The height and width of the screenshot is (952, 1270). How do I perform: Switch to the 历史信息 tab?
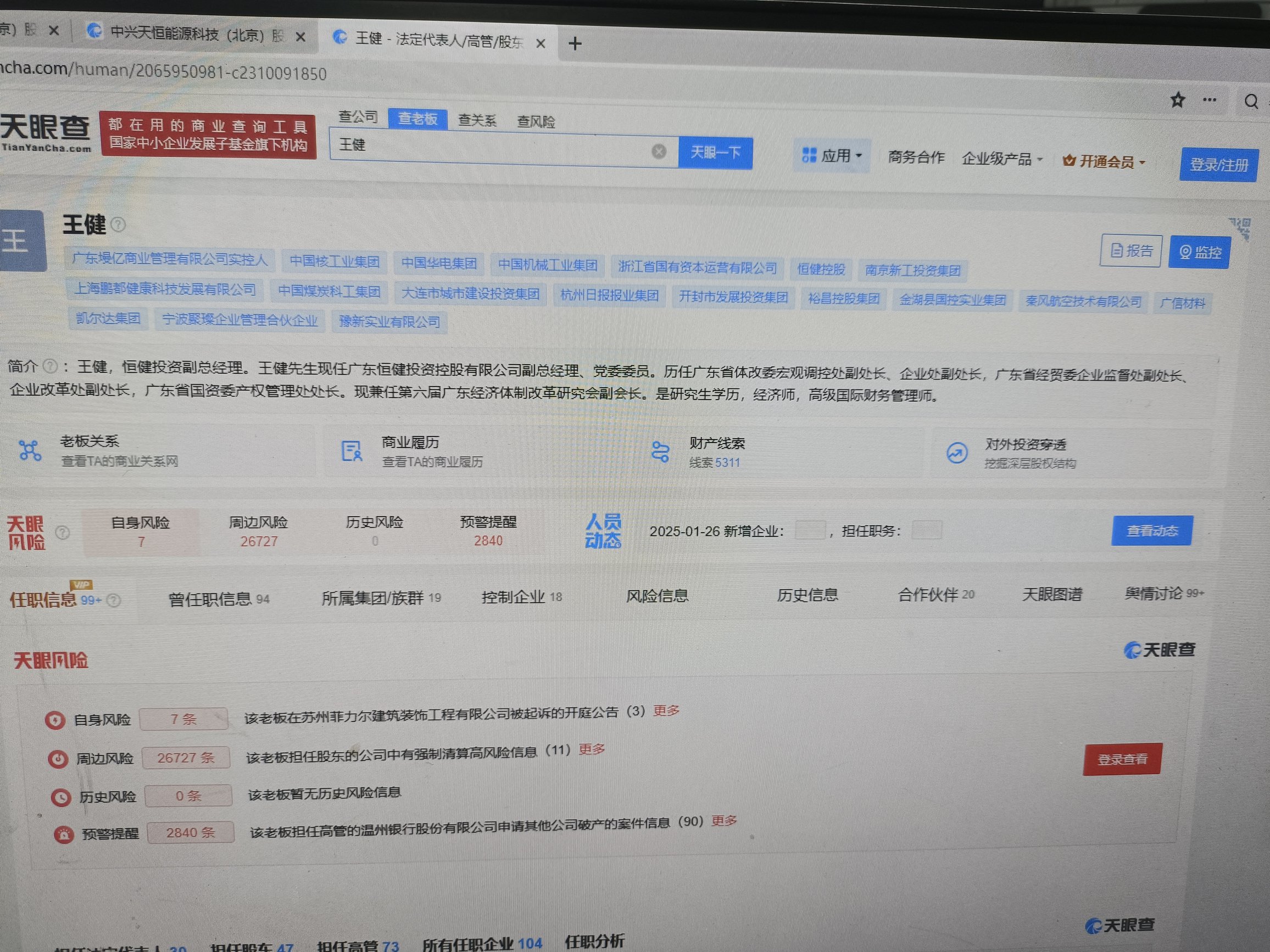tap(807, 595)
